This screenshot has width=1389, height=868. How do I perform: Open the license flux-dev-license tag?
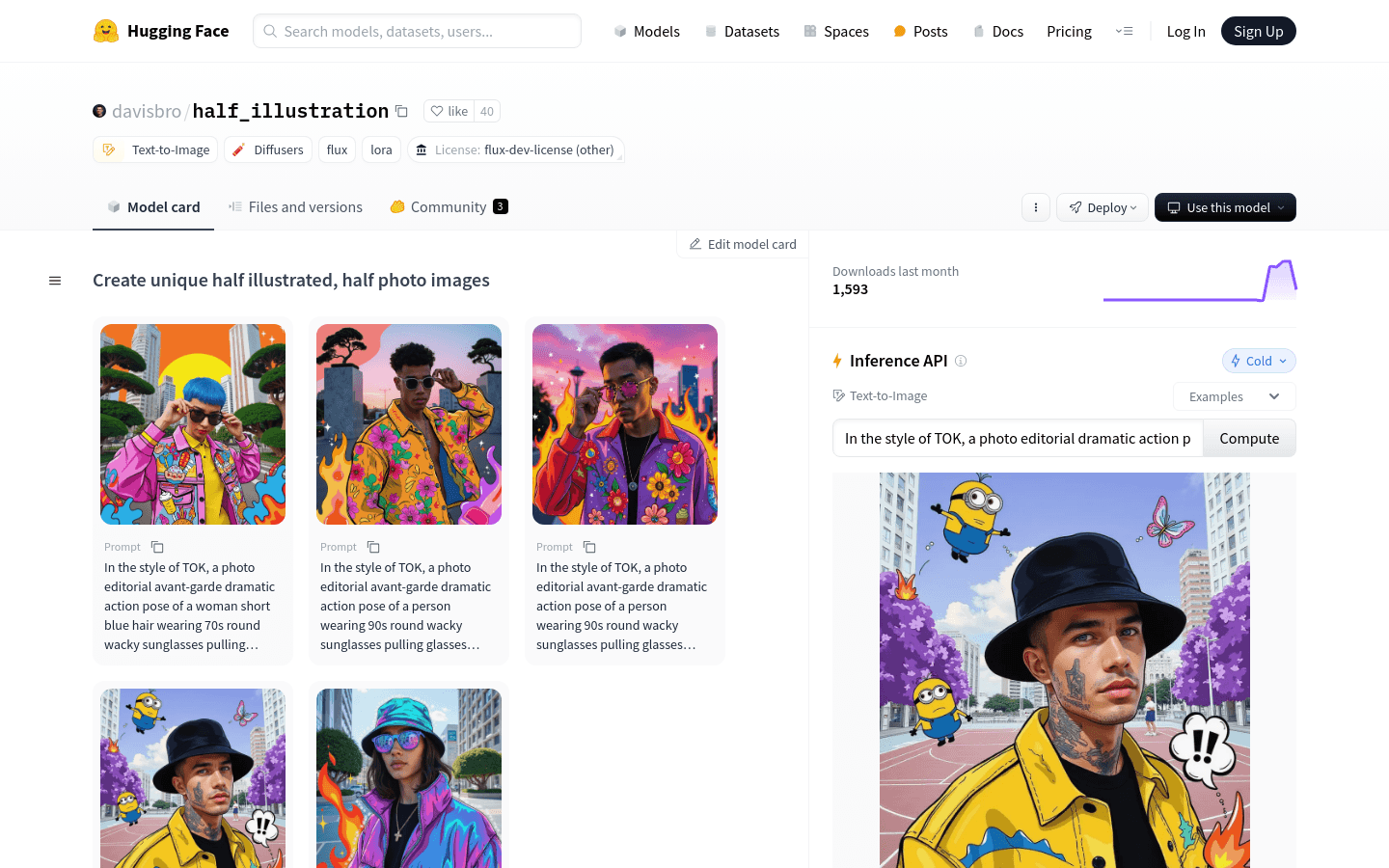pyautogui.click(x=516, y=149)
